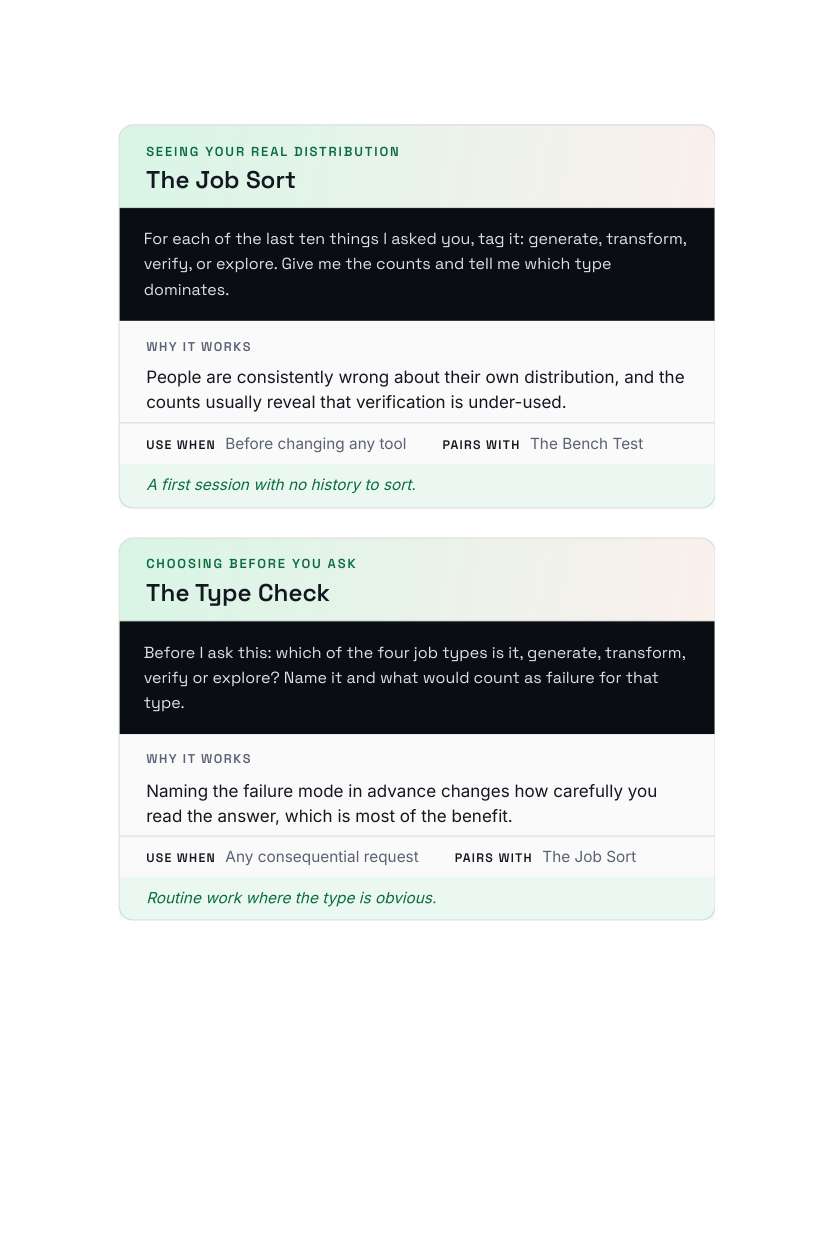Click the 'Naming the failure mode' explanation
832x1248 pixels.
[402, 804]
